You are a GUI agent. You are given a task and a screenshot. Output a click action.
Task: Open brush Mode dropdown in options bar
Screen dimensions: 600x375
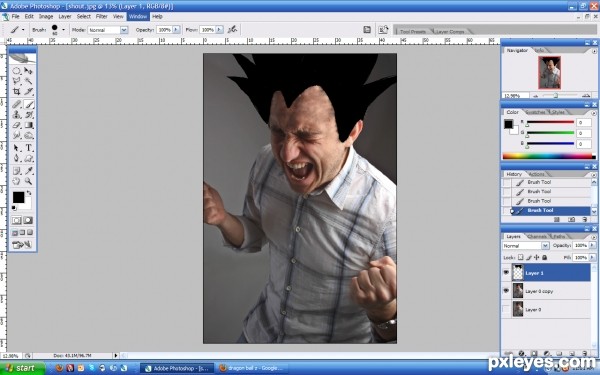(x=124, y=30)
